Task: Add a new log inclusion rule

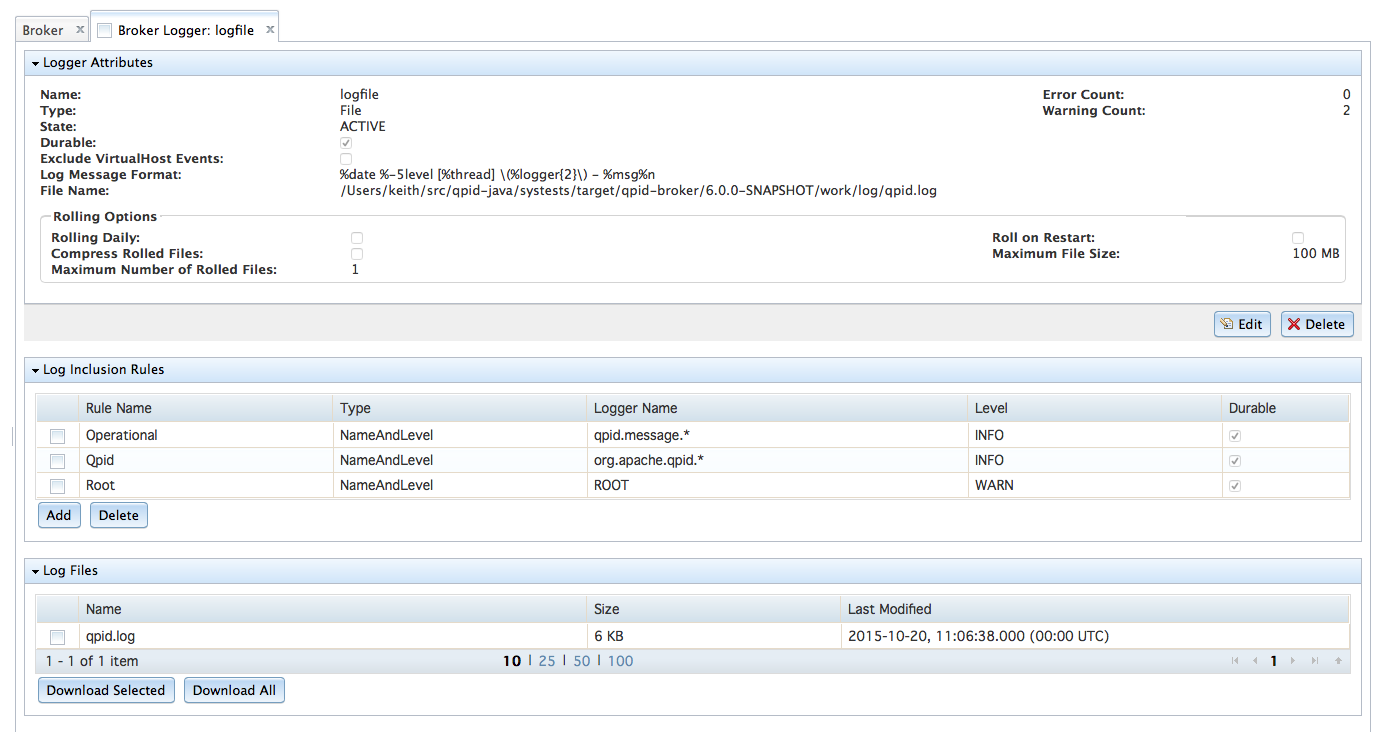Action: click(x=59, y=515)
